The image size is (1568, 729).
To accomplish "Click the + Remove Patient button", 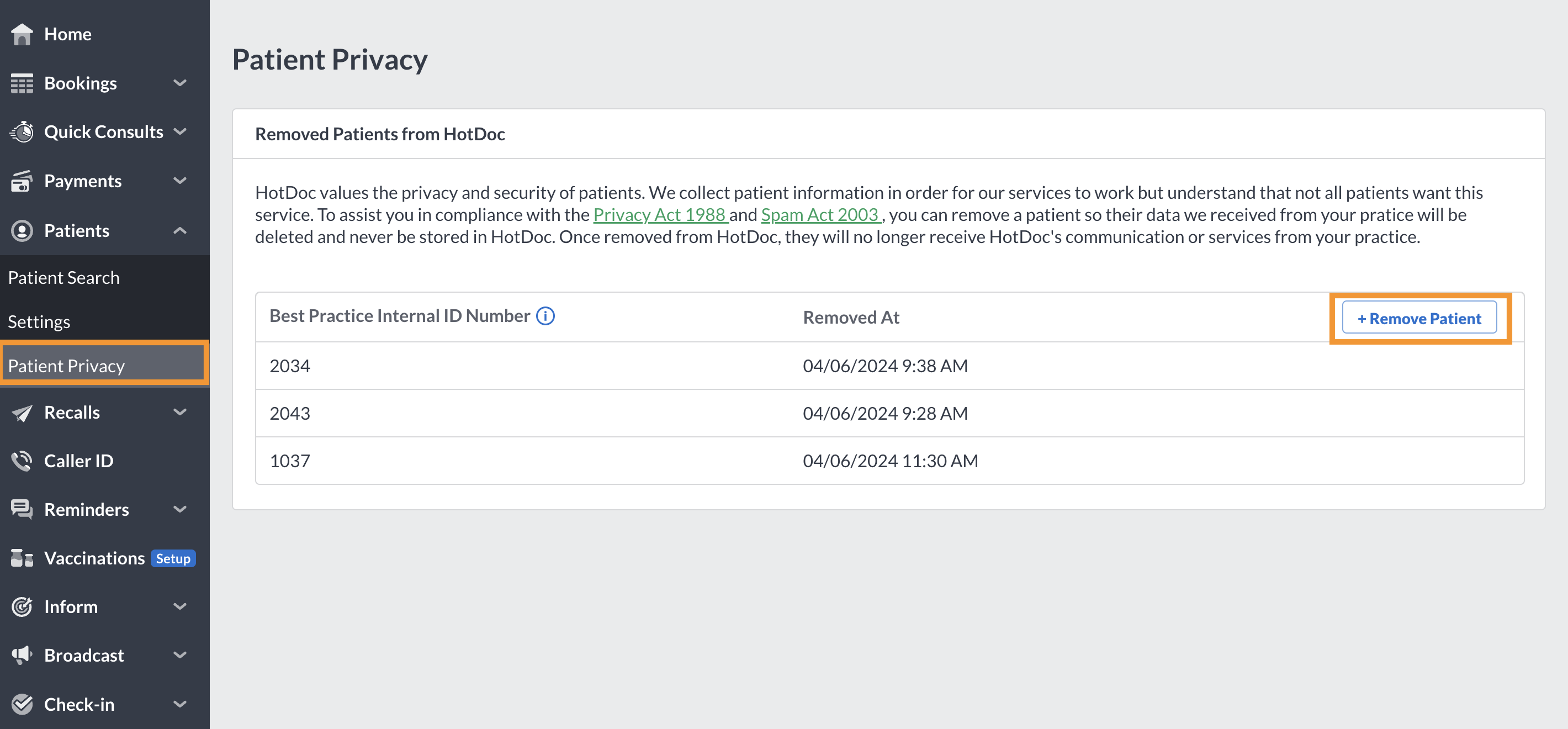I will click(1420, 318).
